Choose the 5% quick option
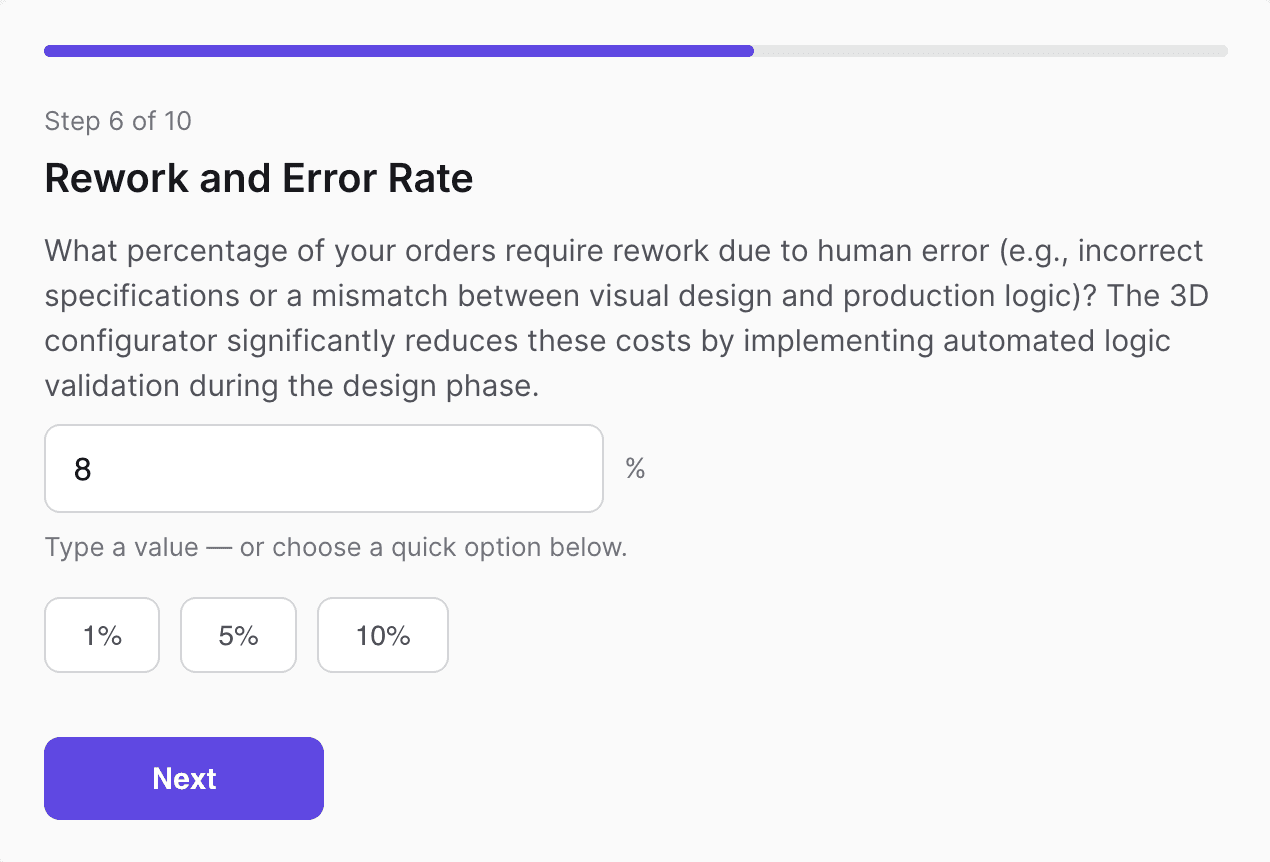Image resolution: width=1270 pixels, height=862 pixels. (x=238, y=635)
